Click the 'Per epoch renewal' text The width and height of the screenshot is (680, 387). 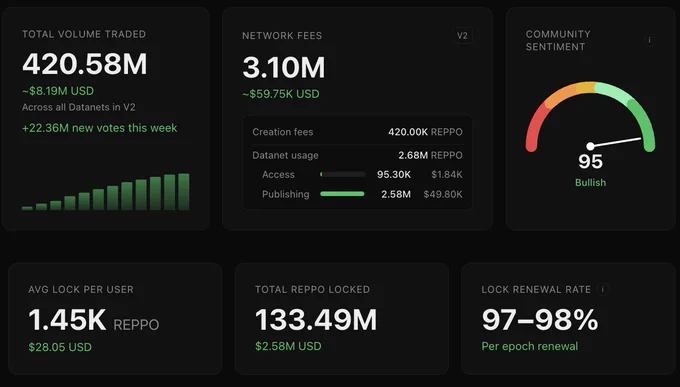pos(530,346)
